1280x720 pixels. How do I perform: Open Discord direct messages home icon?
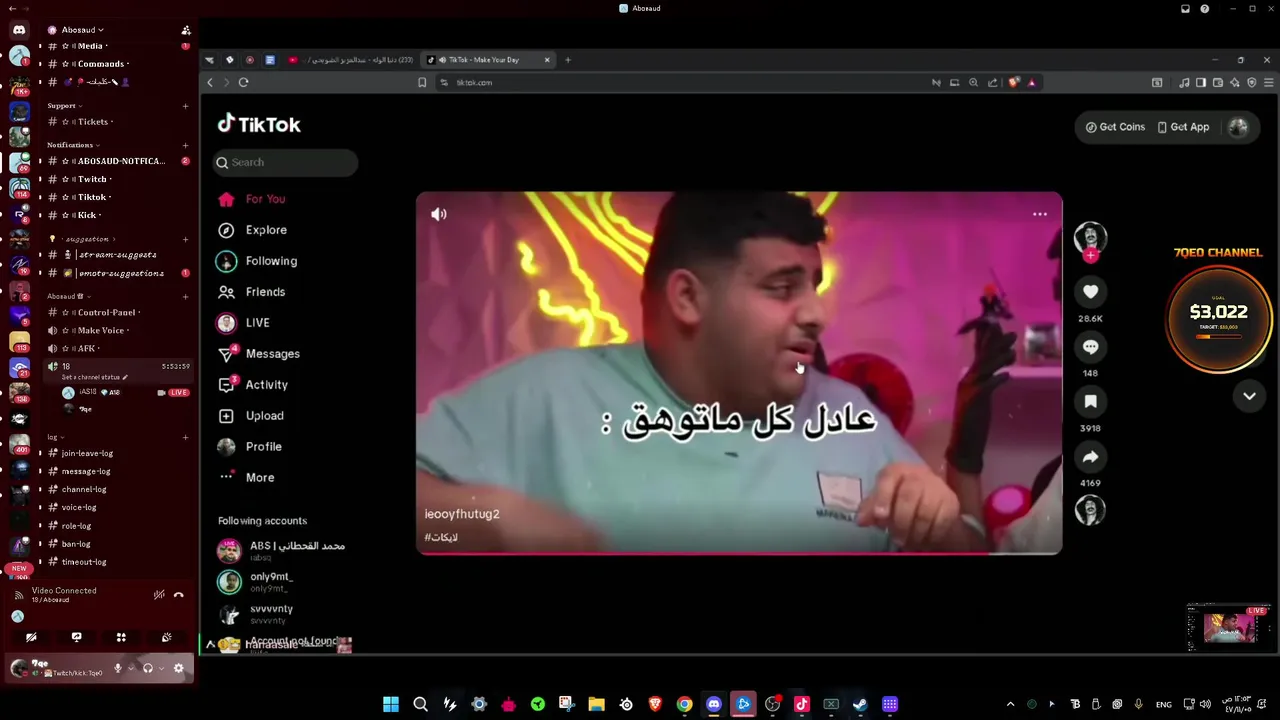[19, 30]
